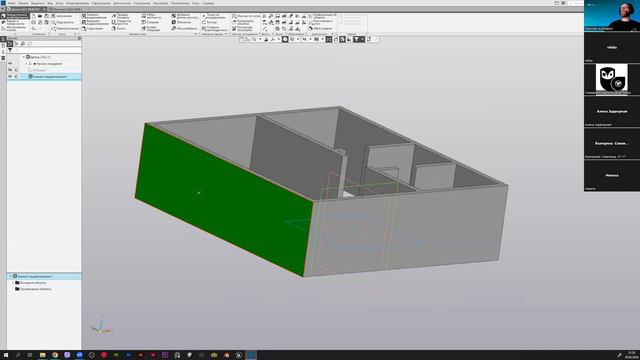
Task: Toggle the second-column marker on the Эскиз:1 row
Action: tap(16, 70)
